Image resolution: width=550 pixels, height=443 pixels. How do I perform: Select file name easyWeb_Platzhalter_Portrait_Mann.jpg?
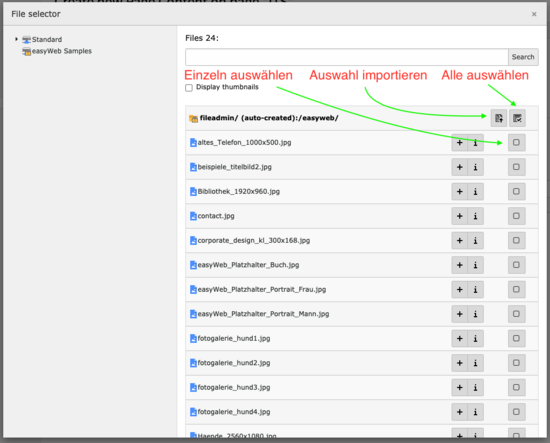[263, 314]
